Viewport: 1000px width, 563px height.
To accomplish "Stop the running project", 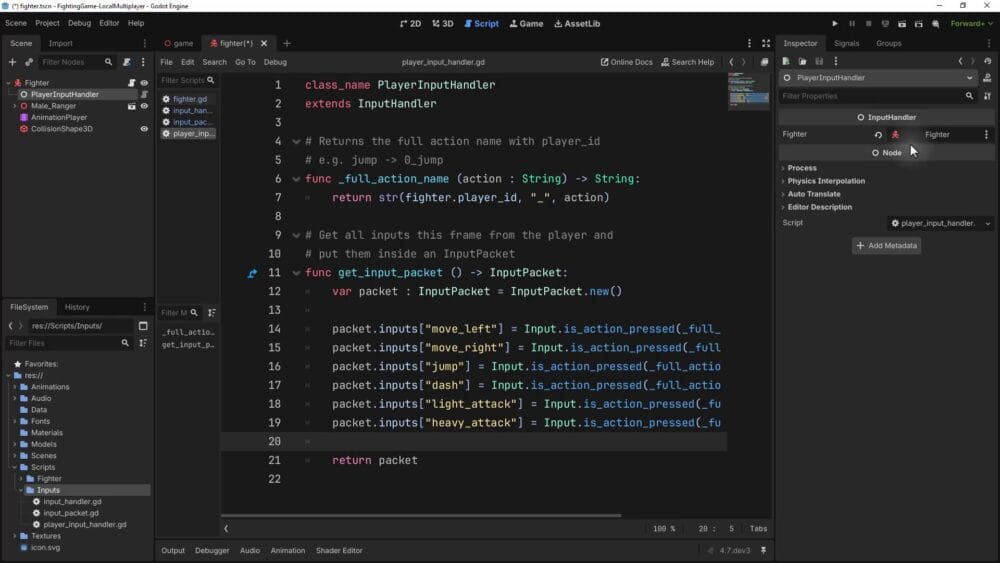I will point(868,24).
